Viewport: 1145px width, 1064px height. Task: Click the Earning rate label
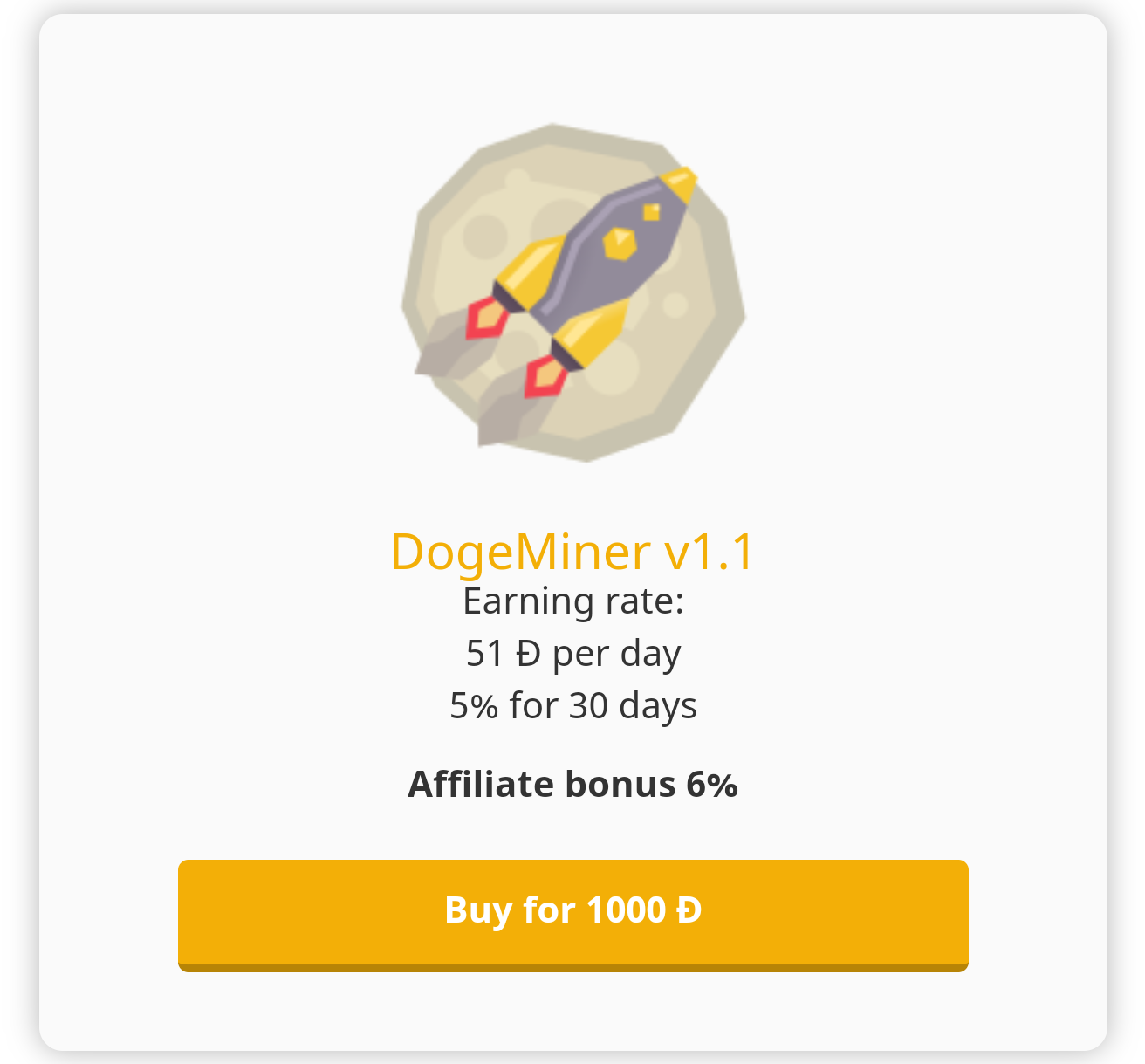(x=572, y=601)
